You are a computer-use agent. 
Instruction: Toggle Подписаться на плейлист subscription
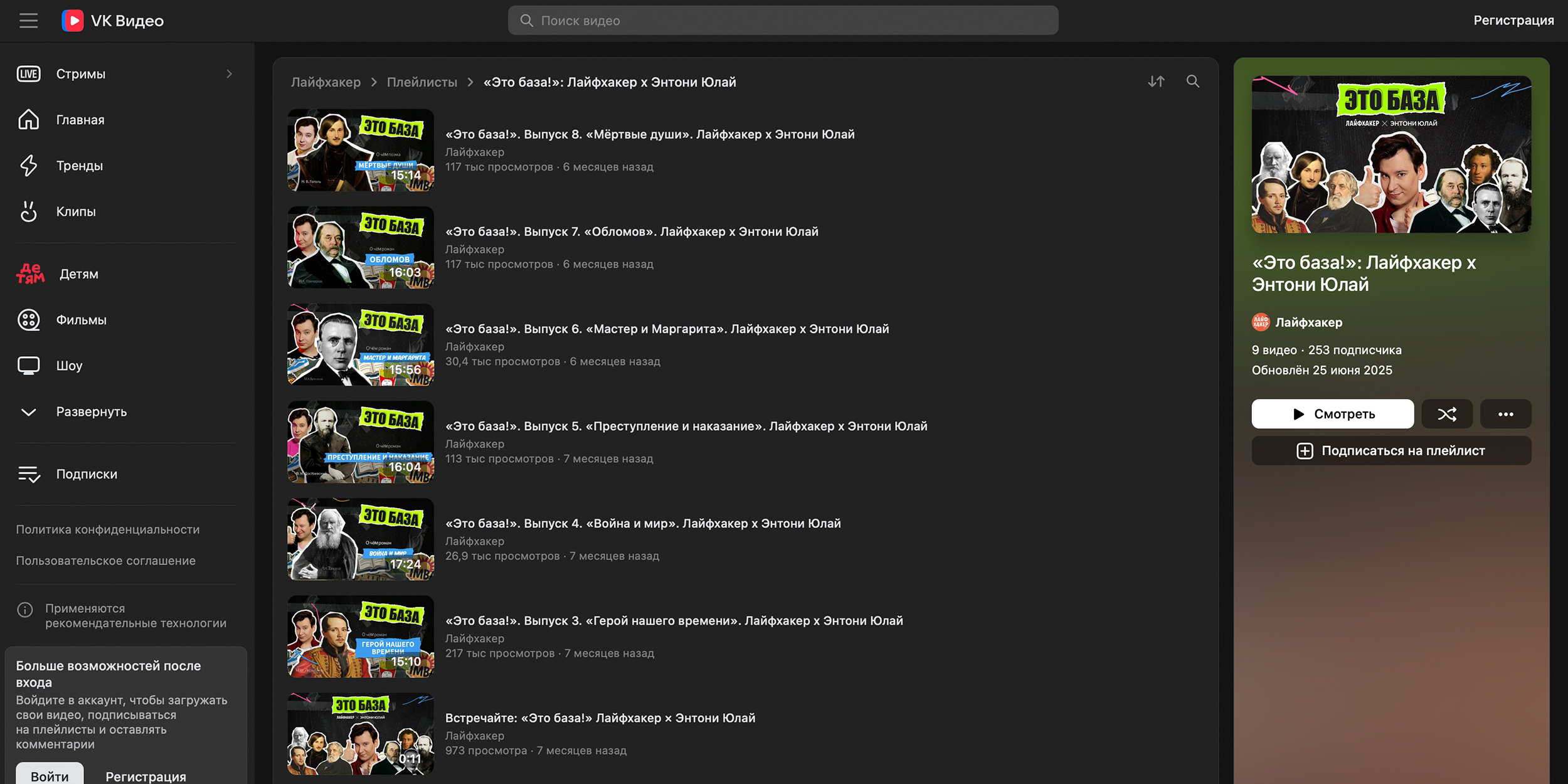1391,451
